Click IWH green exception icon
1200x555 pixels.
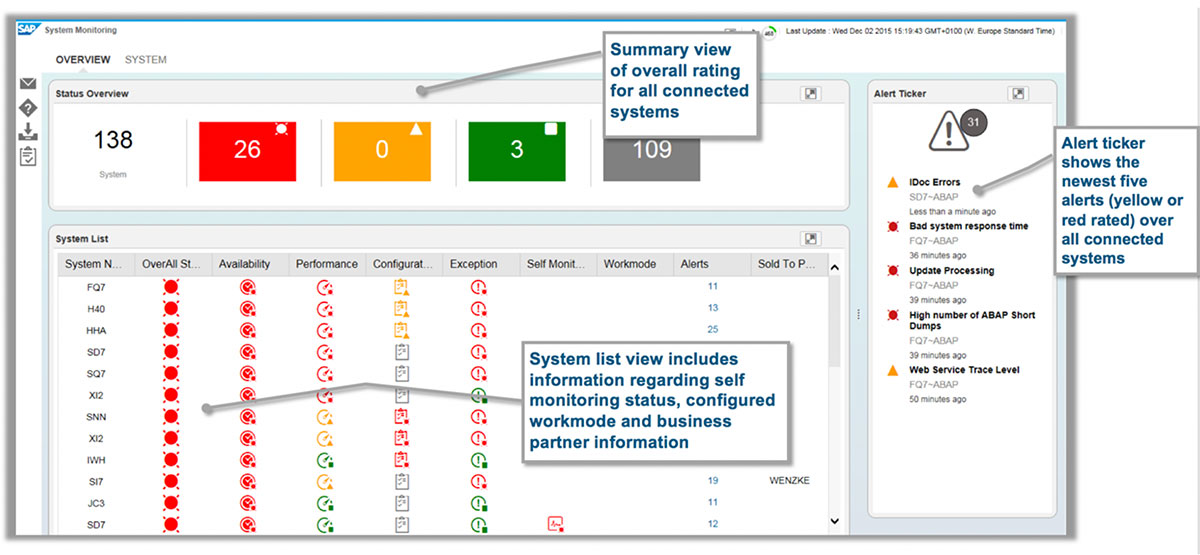479,459
